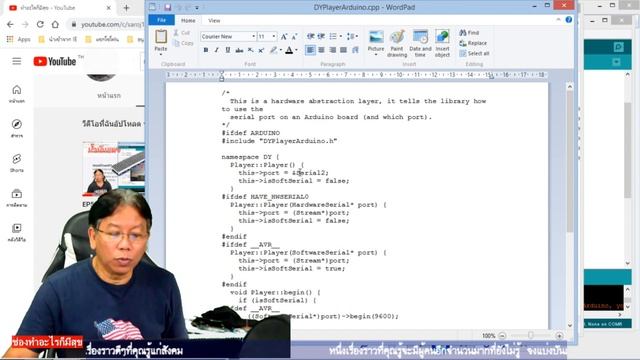Image resolution: width=640 pixels, height=360 pixels.
Task: Open YouTube Shorts from sidebar
Action: [17, 163]
